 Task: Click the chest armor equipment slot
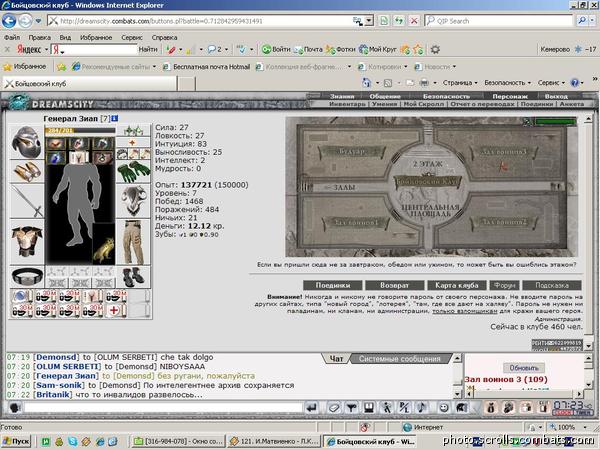tap(26, 241)
